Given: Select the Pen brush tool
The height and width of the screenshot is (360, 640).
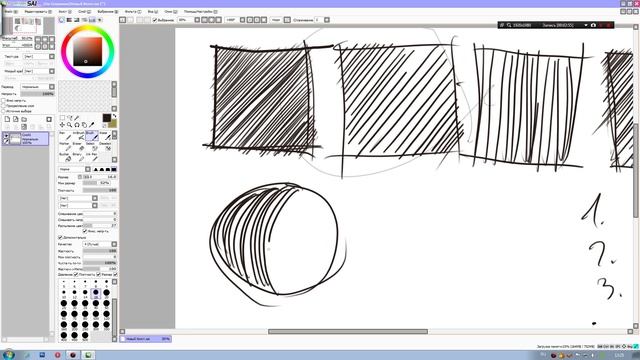Looking at the screenshot, I should 64,136.
